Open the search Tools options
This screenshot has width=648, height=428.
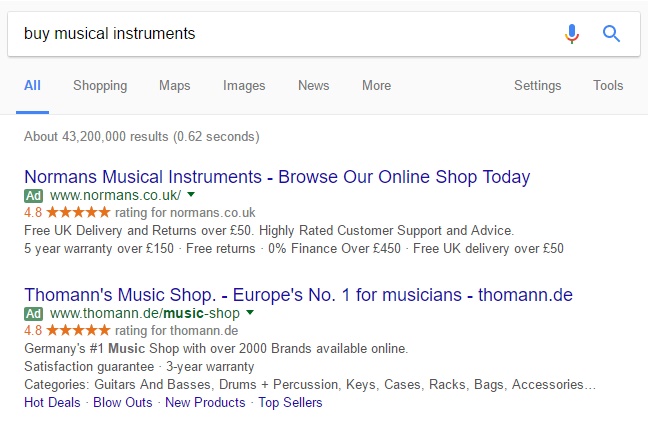[x=608, y=86]
